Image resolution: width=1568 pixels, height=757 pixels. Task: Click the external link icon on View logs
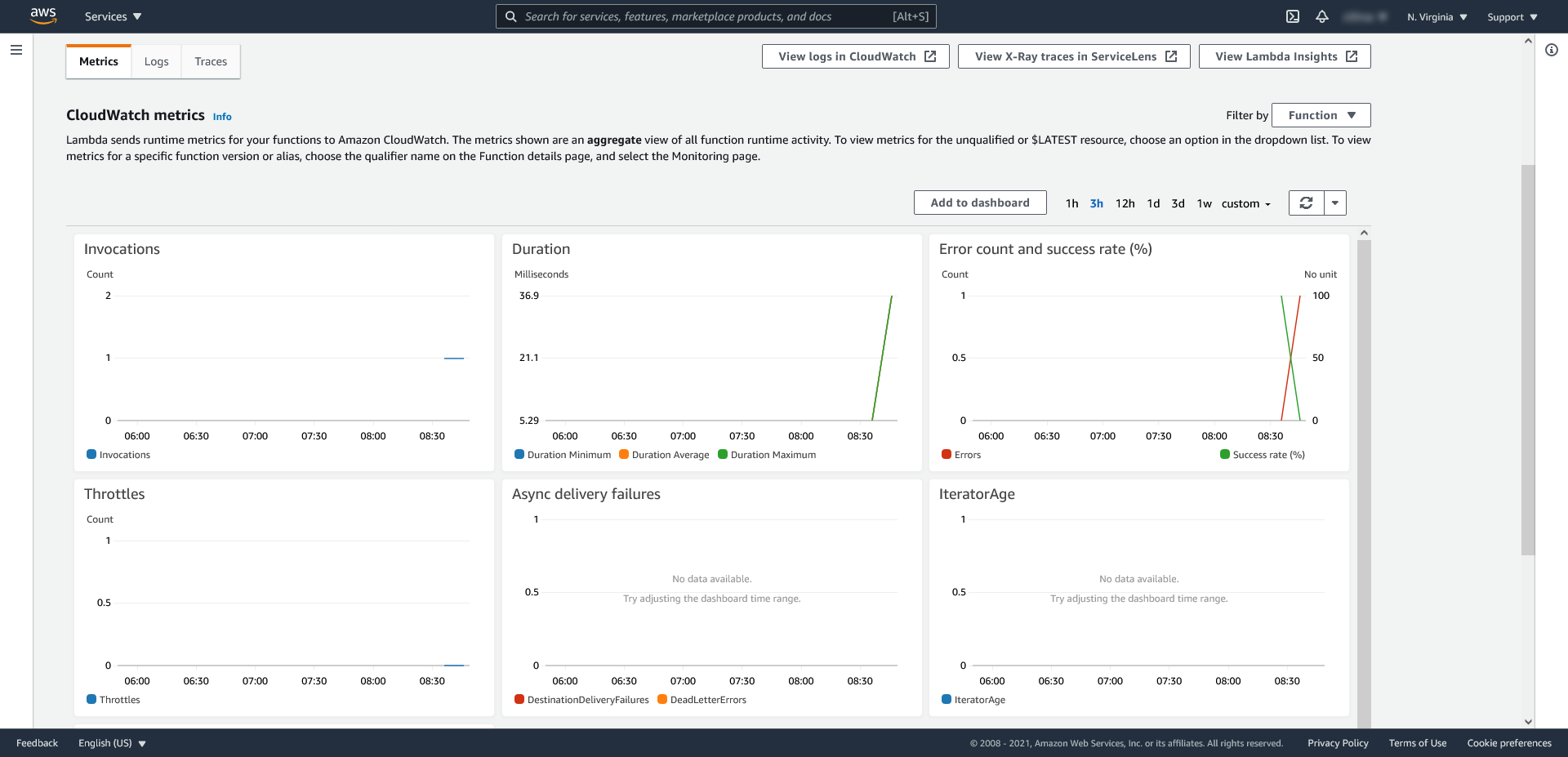coord(930,56)
